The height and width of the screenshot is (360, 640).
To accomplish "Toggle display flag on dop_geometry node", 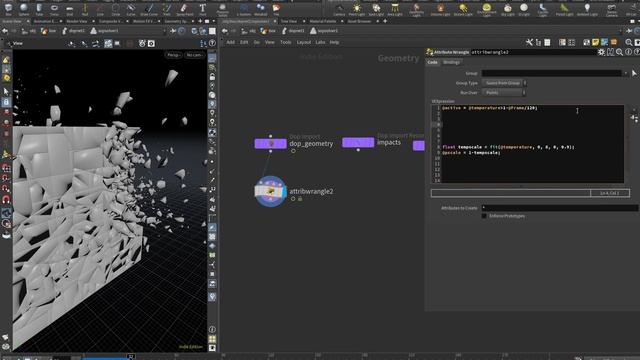I will point(293,151).
